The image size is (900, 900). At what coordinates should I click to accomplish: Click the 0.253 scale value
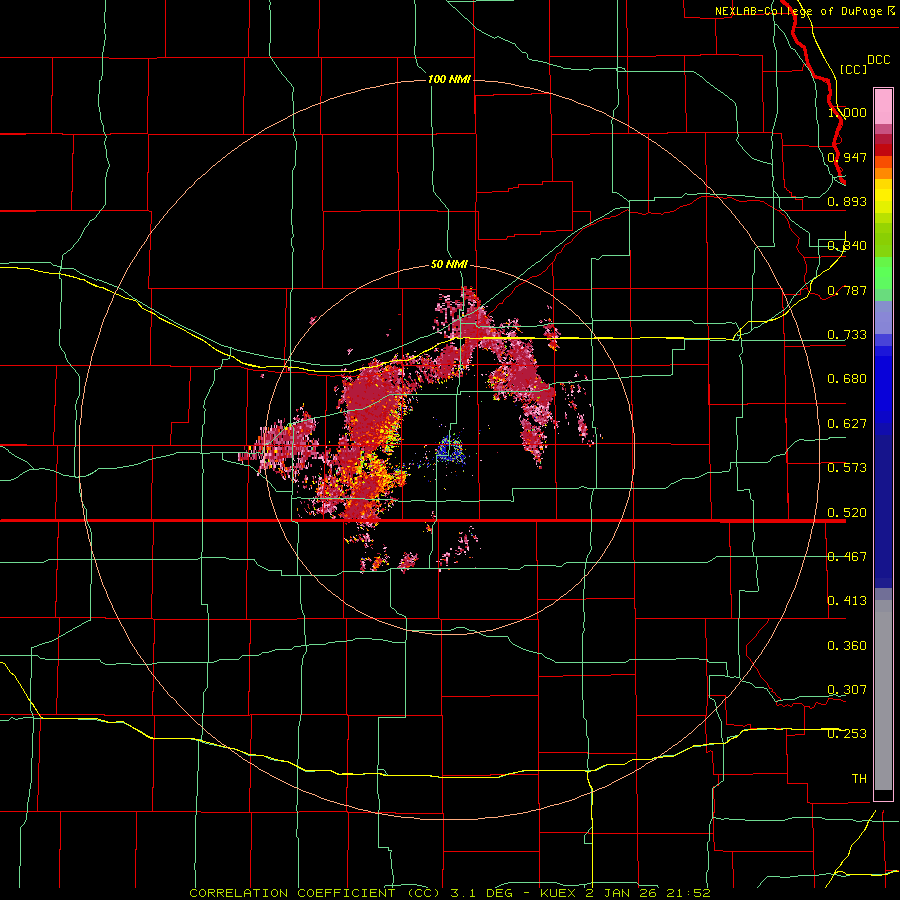(x=847, y=734)
